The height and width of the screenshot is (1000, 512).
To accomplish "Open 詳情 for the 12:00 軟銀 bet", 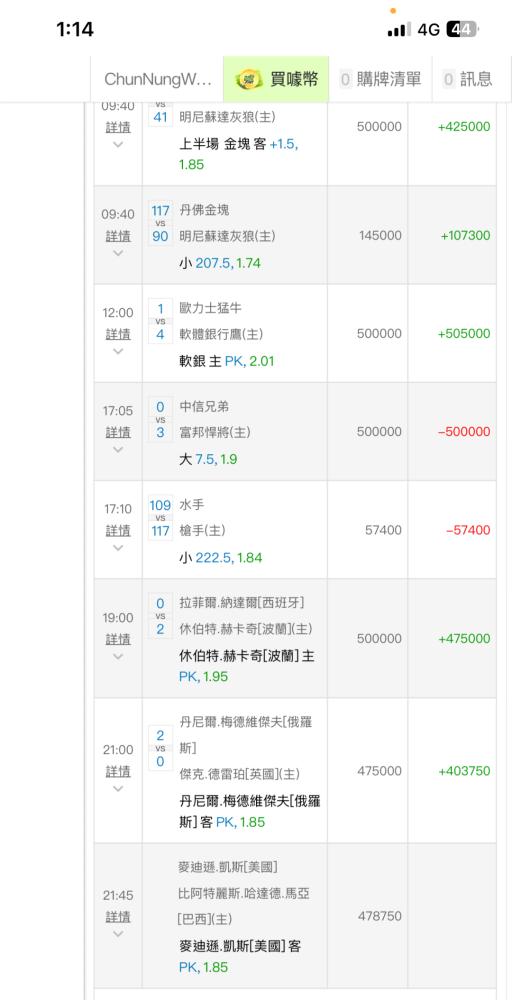I will point(118,334).
